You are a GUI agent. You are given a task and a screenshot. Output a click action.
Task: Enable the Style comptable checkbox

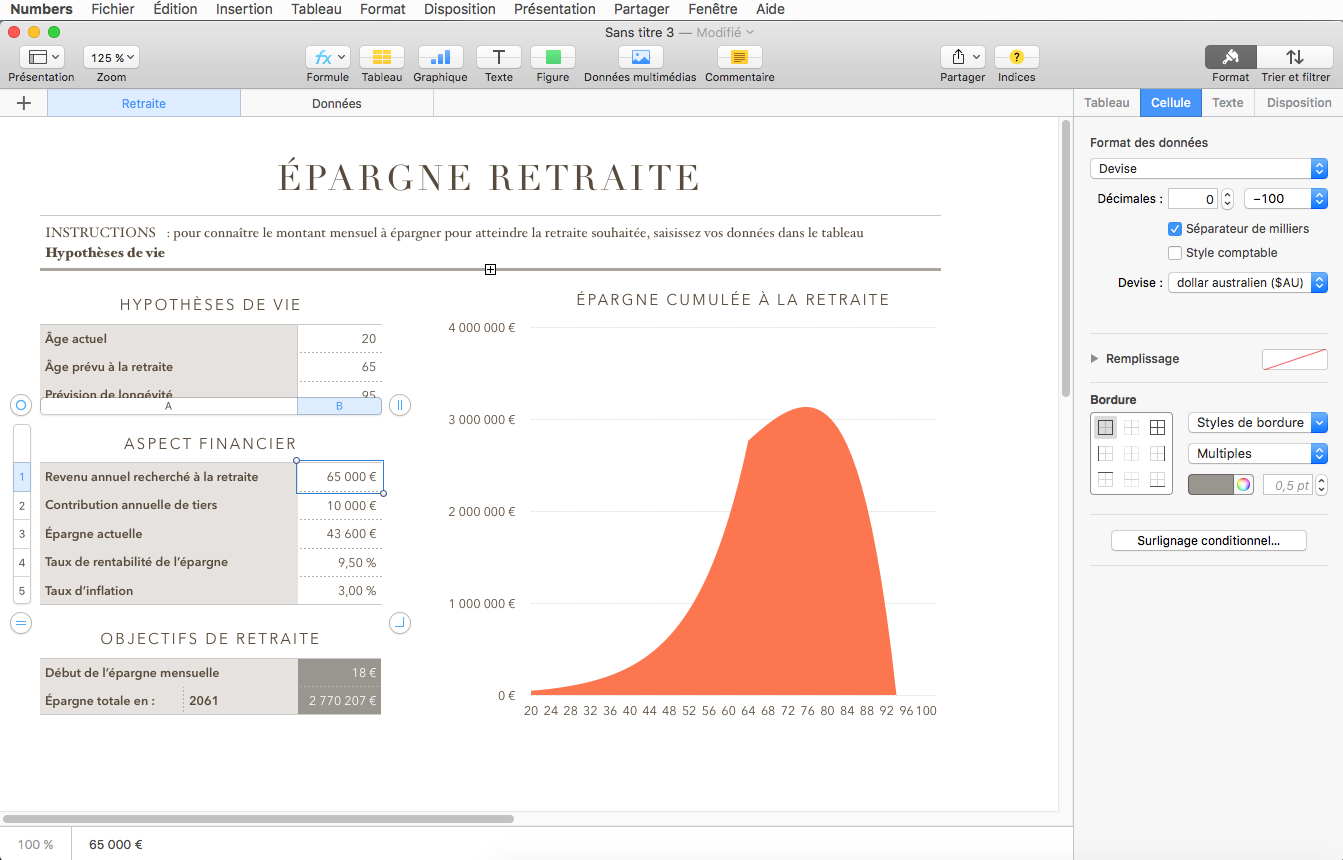pos(1175,253)
